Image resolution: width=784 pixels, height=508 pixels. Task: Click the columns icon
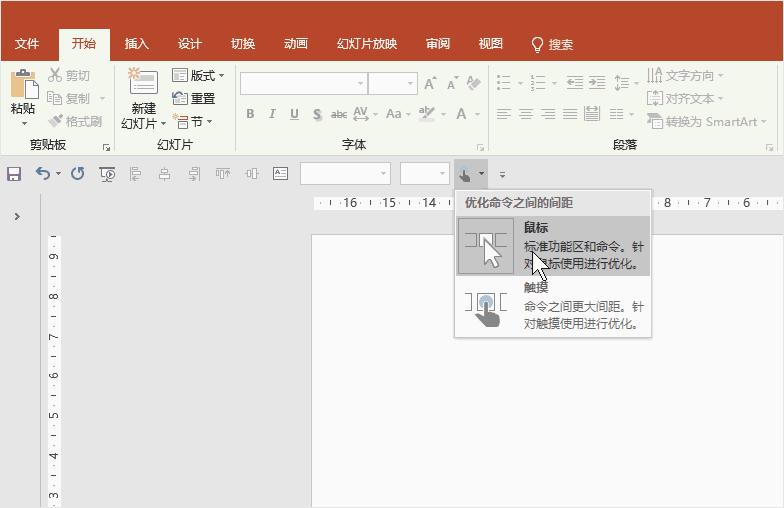tap(616, 114)
